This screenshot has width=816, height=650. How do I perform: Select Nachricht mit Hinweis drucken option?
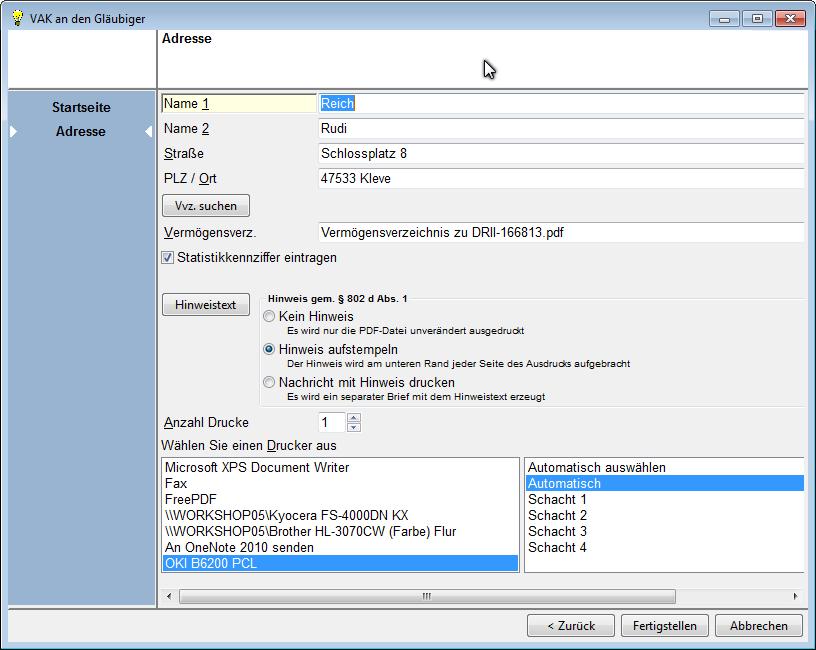point(269,383)
